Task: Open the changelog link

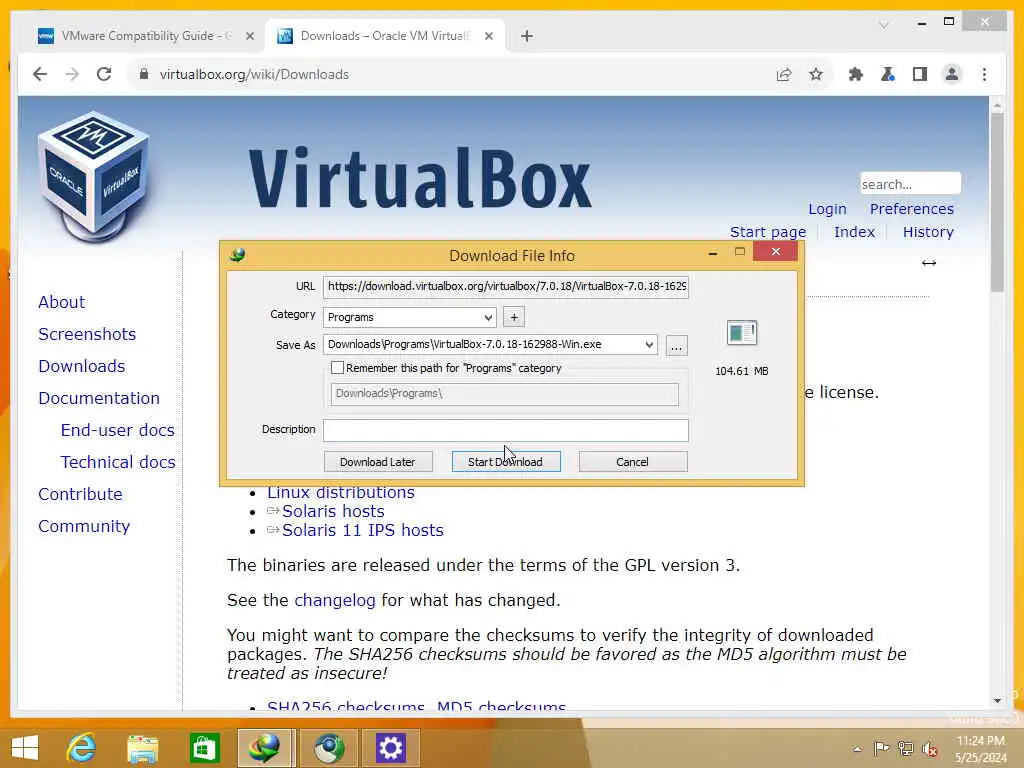Action: coord(334,600)
